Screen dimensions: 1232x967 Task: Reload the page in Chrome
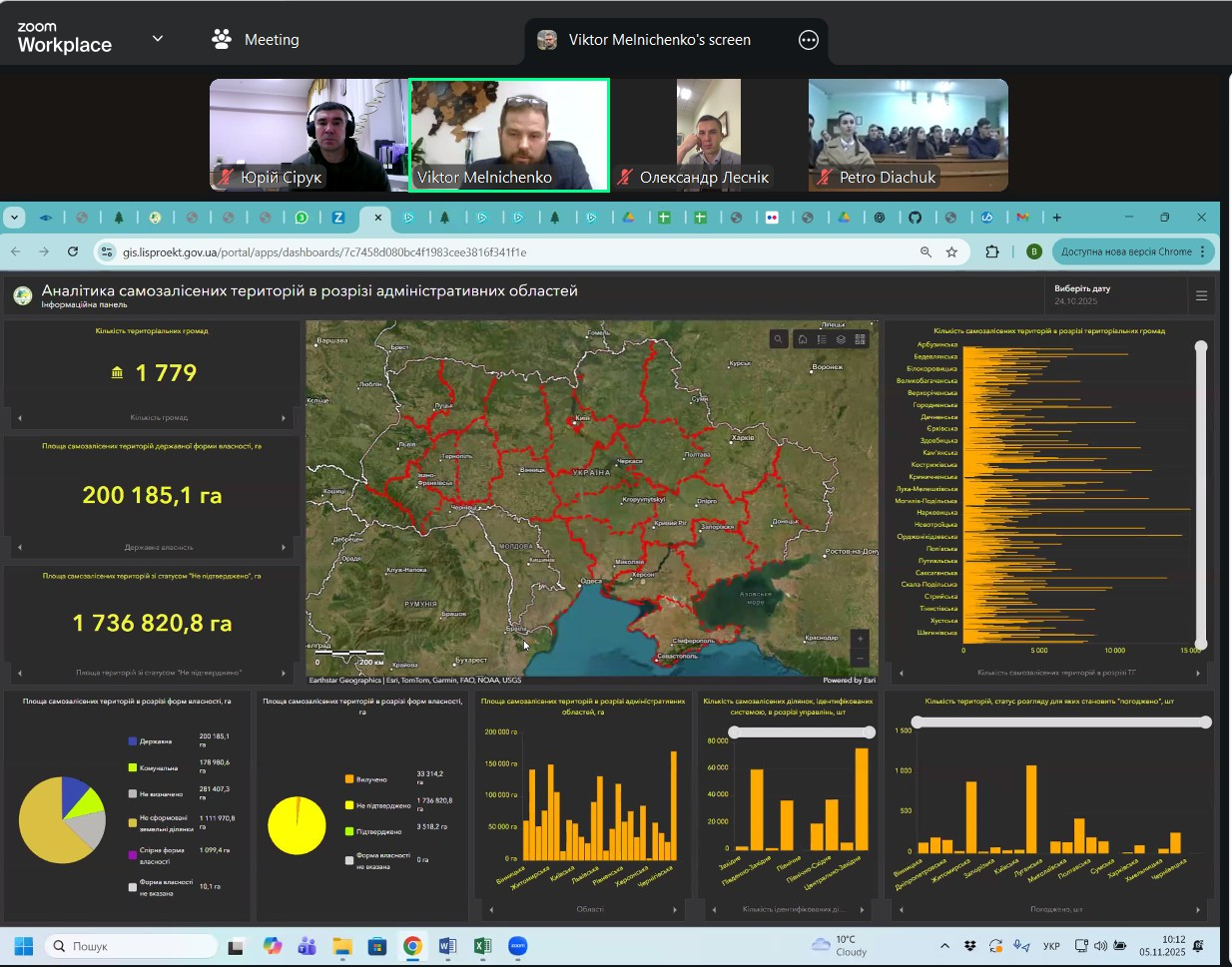pos(73,252)
